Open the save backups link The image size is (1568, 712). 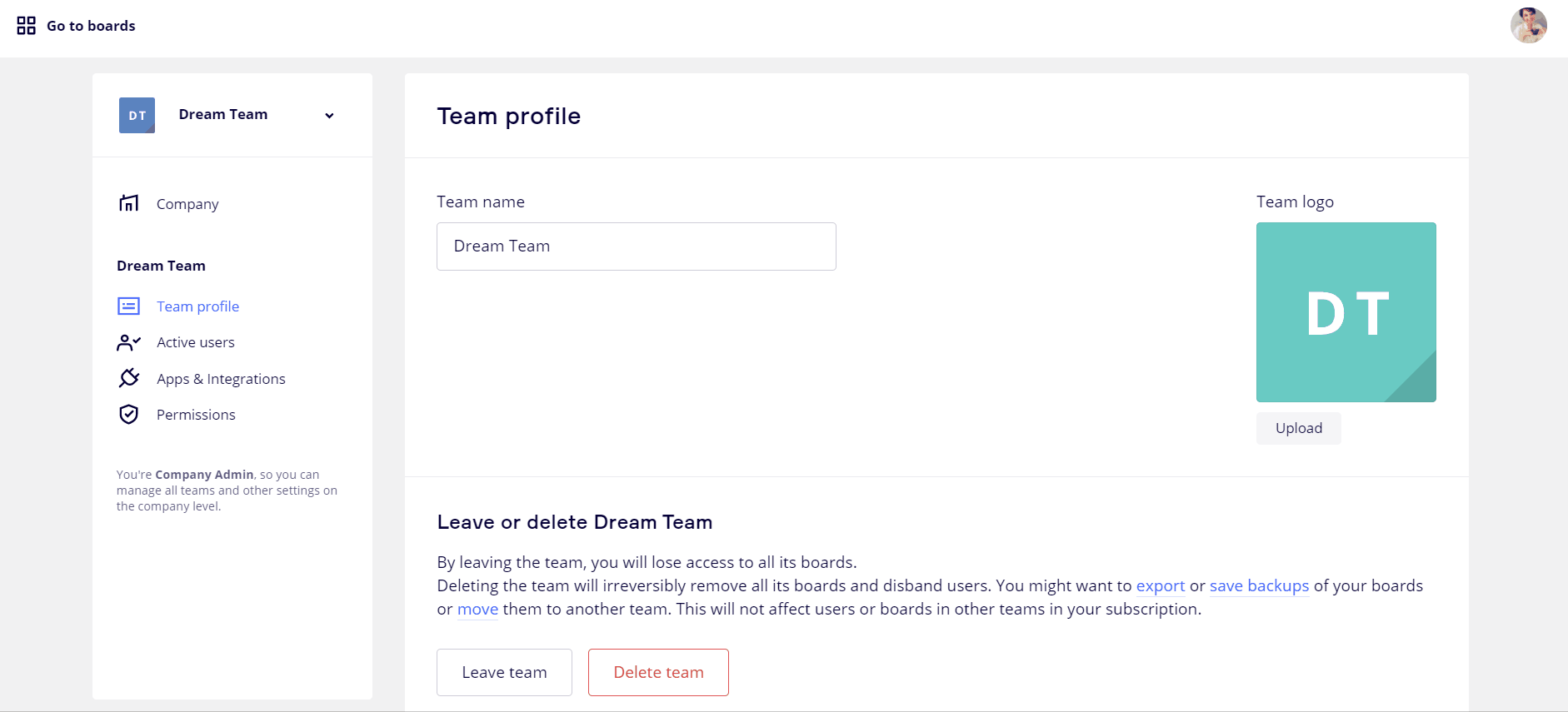(1259, 585)
